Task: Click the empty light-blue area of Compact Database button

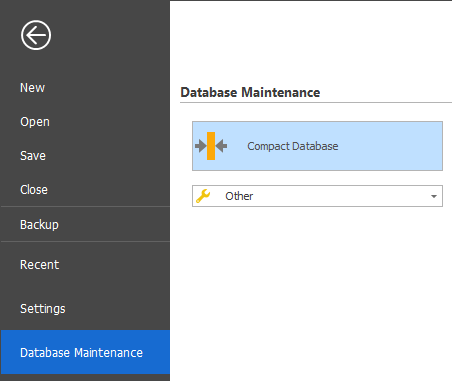Action: (x=390, y=146)
